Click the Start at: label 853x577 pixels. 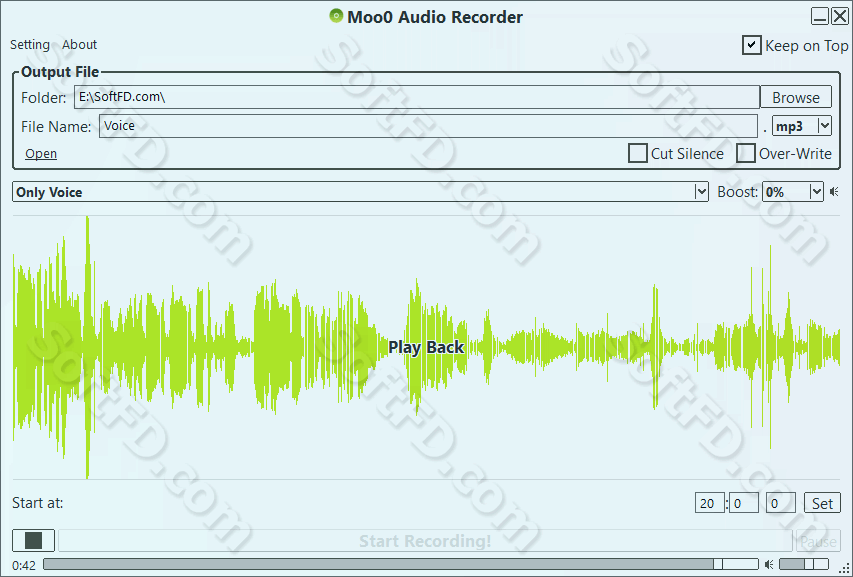[x=38, y=503]
